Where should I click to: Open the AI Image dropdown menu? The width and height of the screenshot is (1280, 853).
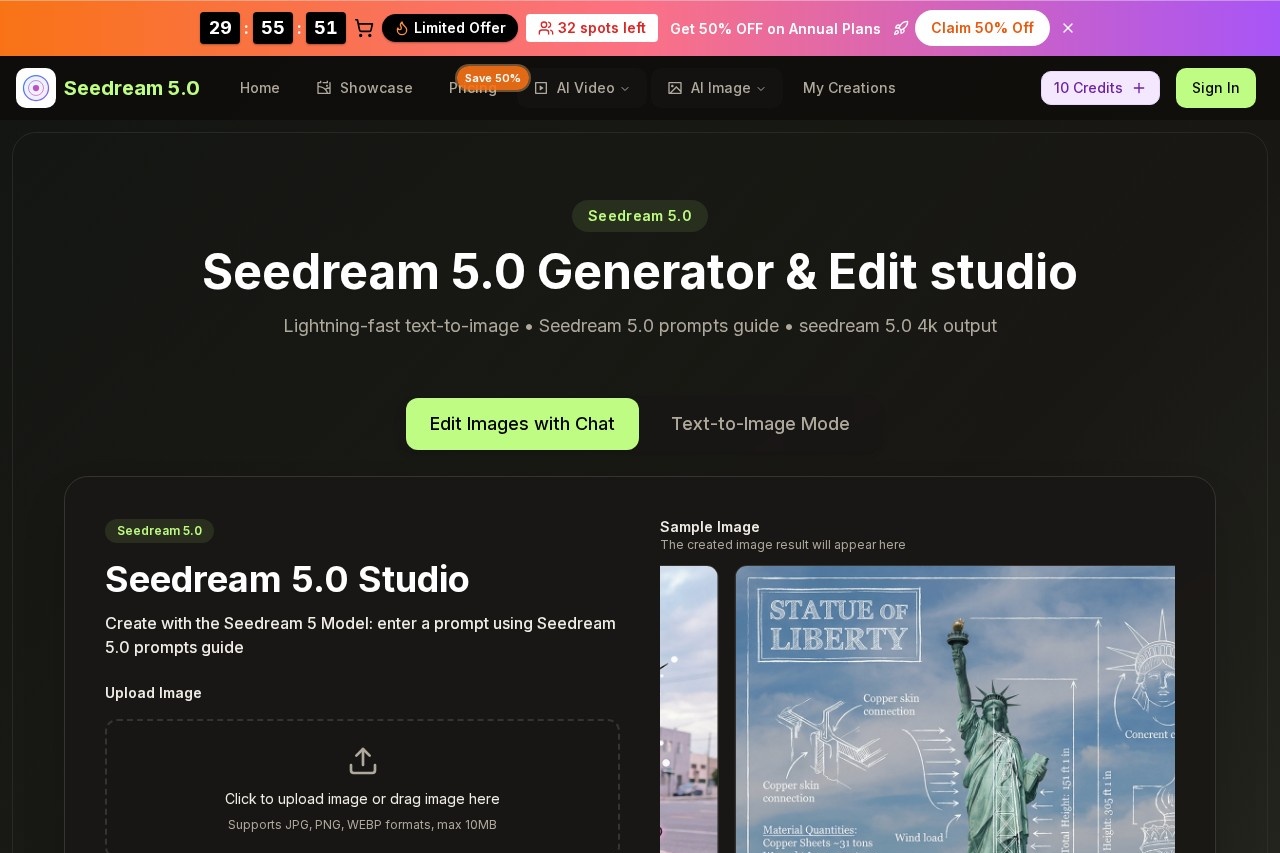(717, 88)
